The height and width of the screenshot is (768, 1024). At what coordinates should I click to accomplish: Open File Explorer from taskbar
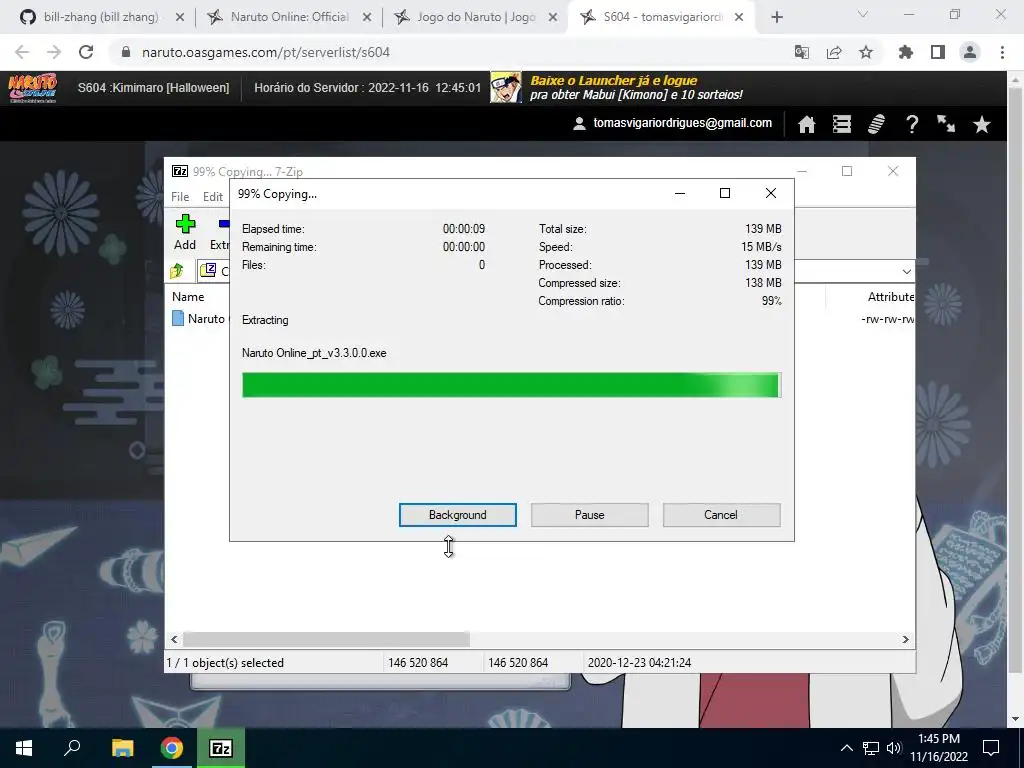122,748
